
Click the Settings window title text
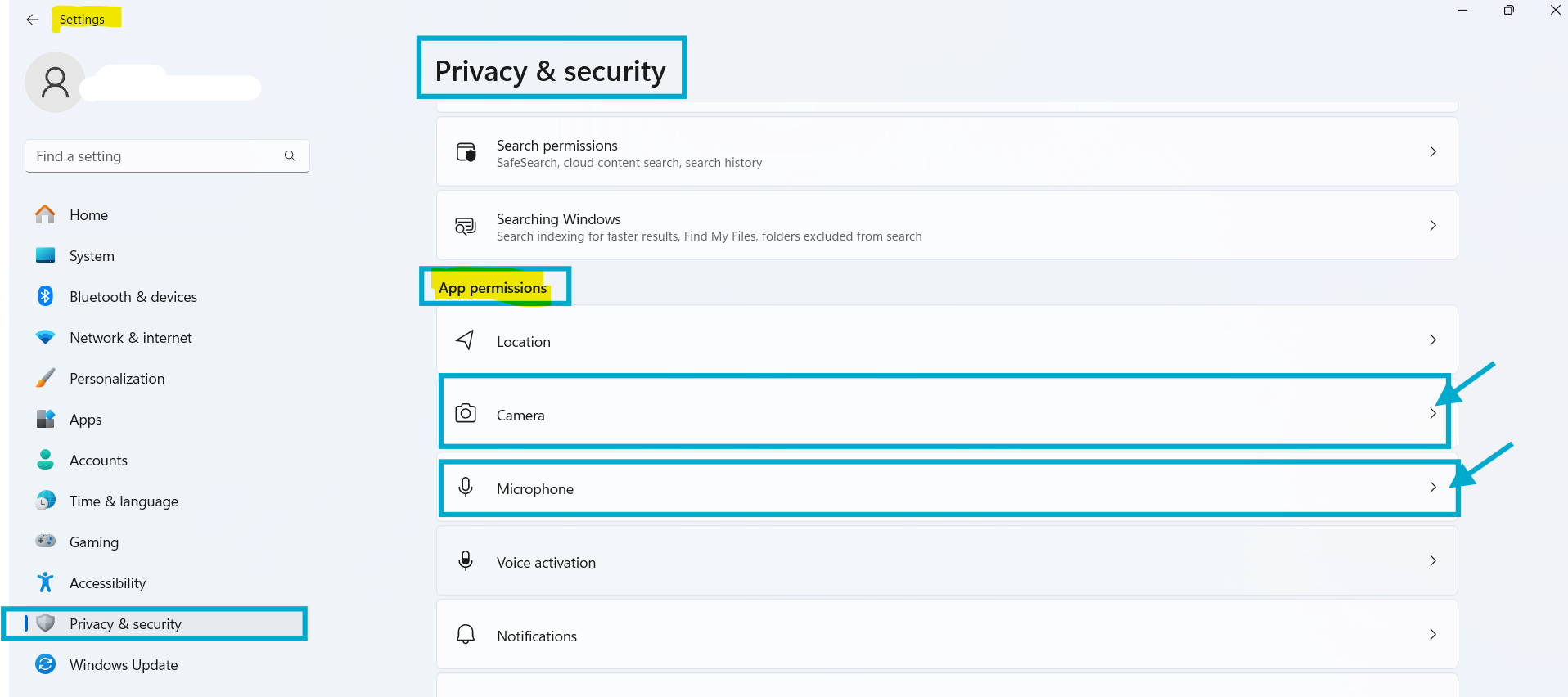click(82, 20)
